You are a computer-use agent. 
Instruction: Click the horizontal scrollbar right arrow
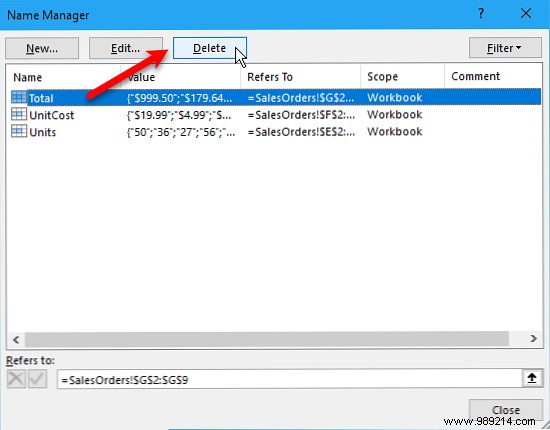pyautogui.click(x=533, y=339)
